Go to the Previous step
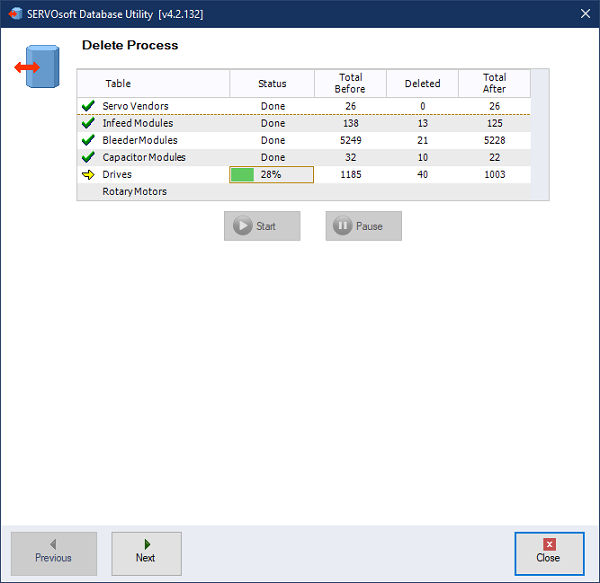600x583 pixels. tap(54, 554)
